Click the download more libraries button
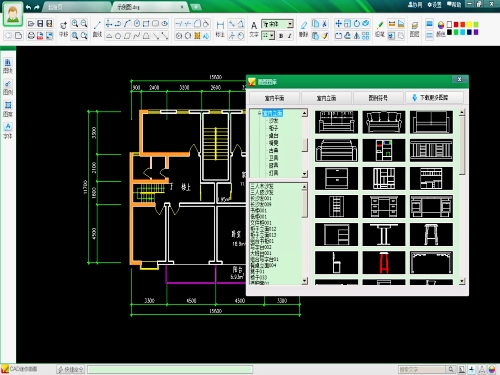500x375 pixels. [434, 98]
